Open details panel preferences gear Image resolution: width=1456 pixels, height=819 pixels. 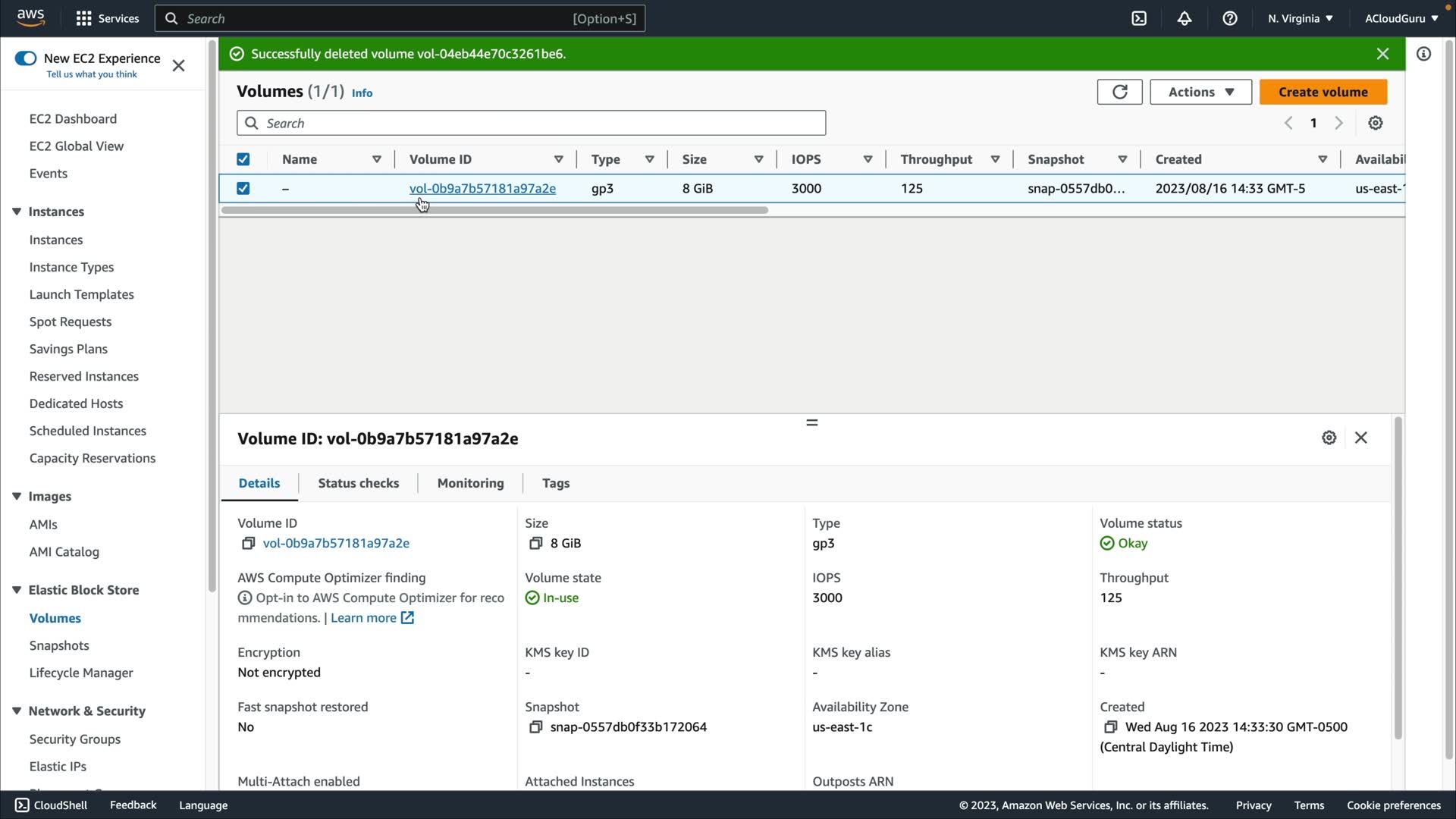click(x=1329, y=438)
